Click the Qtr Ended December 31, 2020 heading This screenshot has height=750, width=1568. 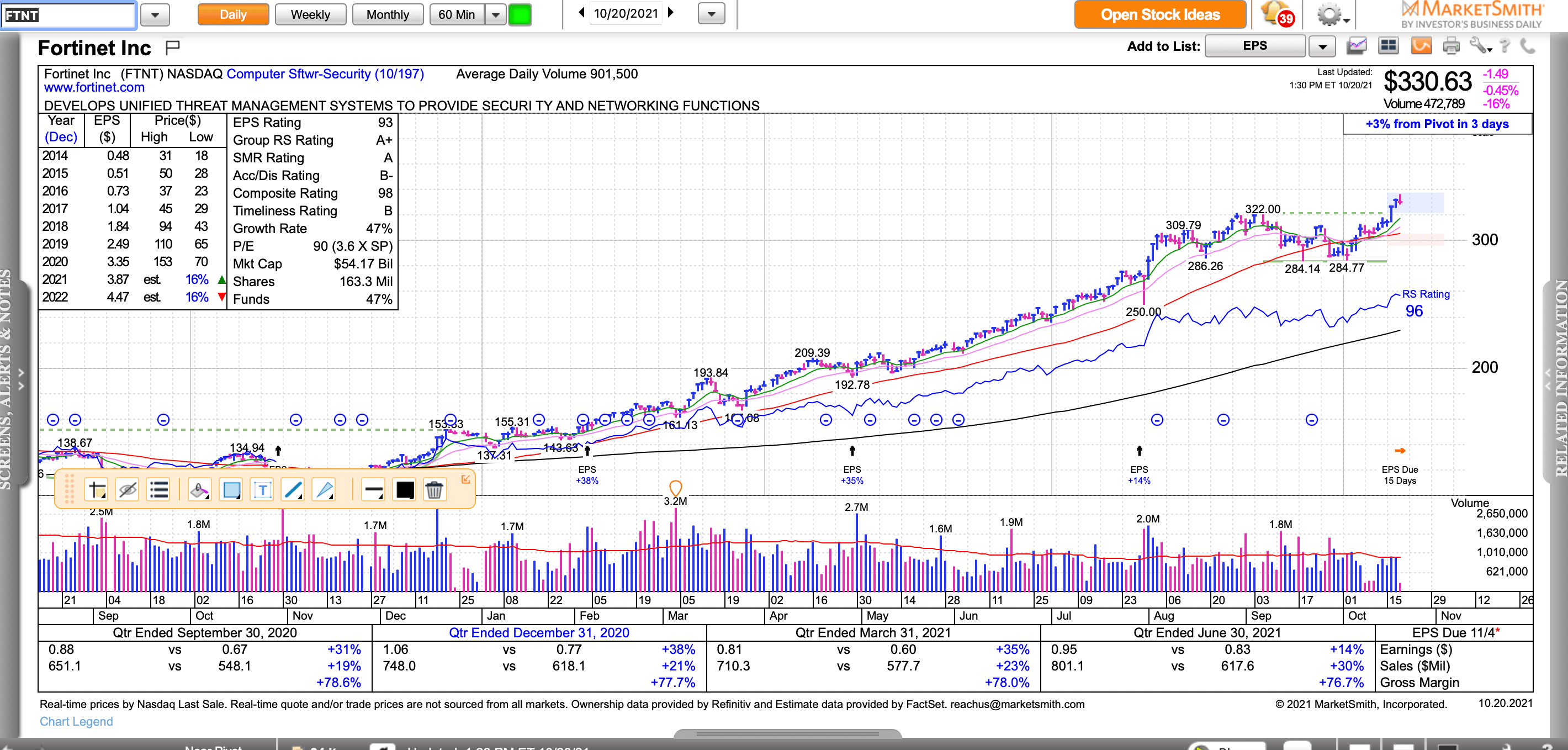pos(539,633)
